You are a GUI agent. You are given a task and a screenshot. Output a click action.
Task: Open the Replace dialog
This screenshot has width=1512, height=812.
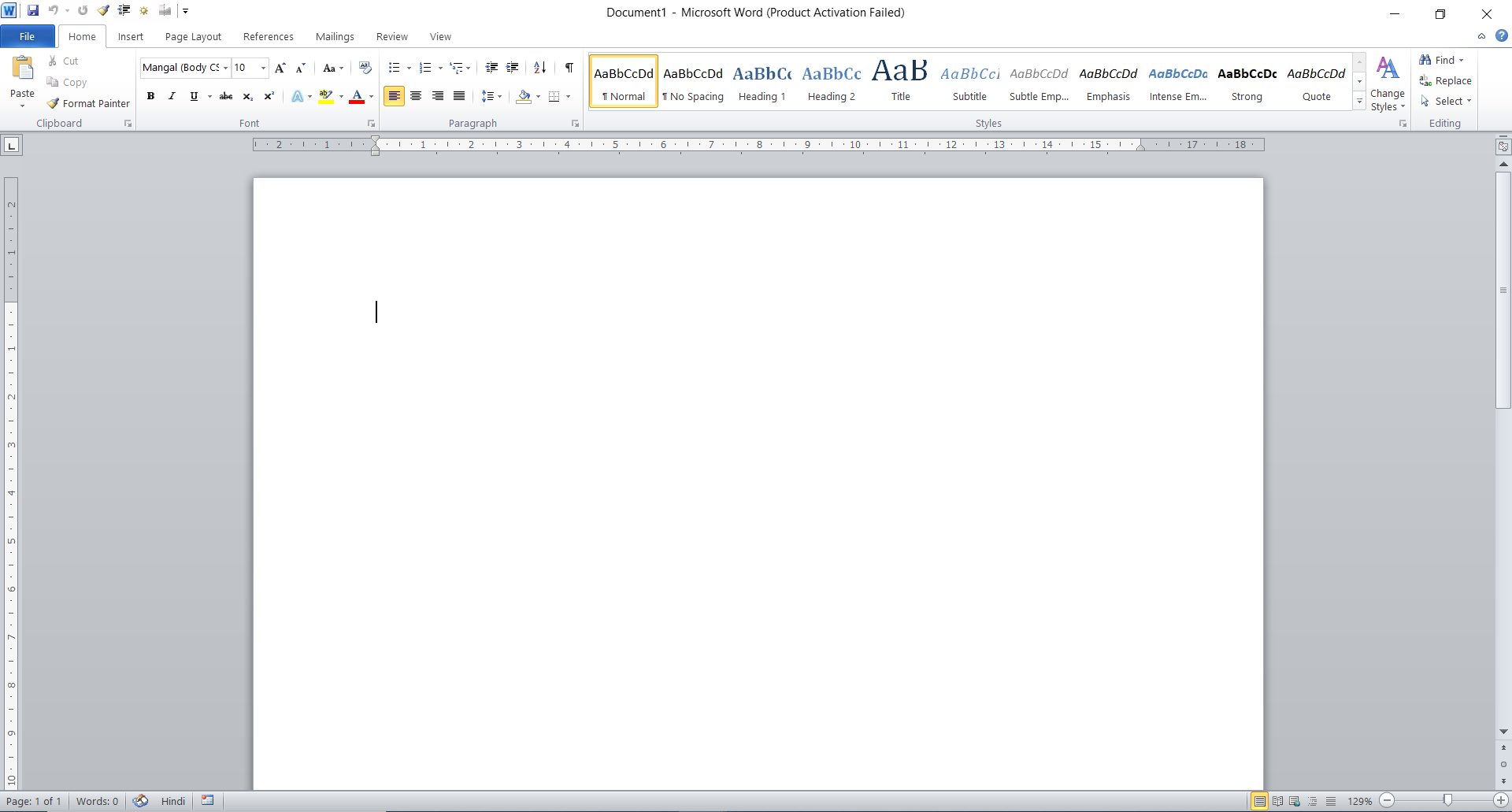click(x=1446, y=80)
